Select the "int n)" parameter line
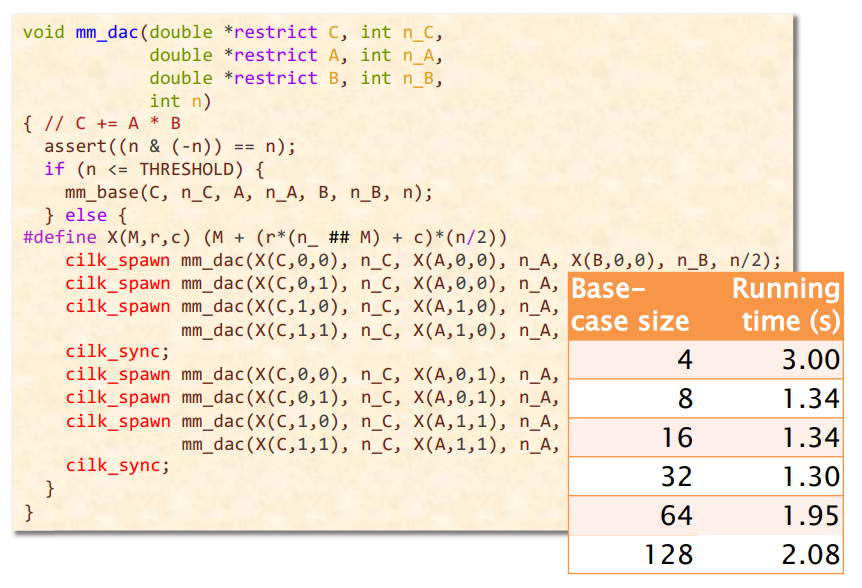The image size is (862, 588). point(180,101)
